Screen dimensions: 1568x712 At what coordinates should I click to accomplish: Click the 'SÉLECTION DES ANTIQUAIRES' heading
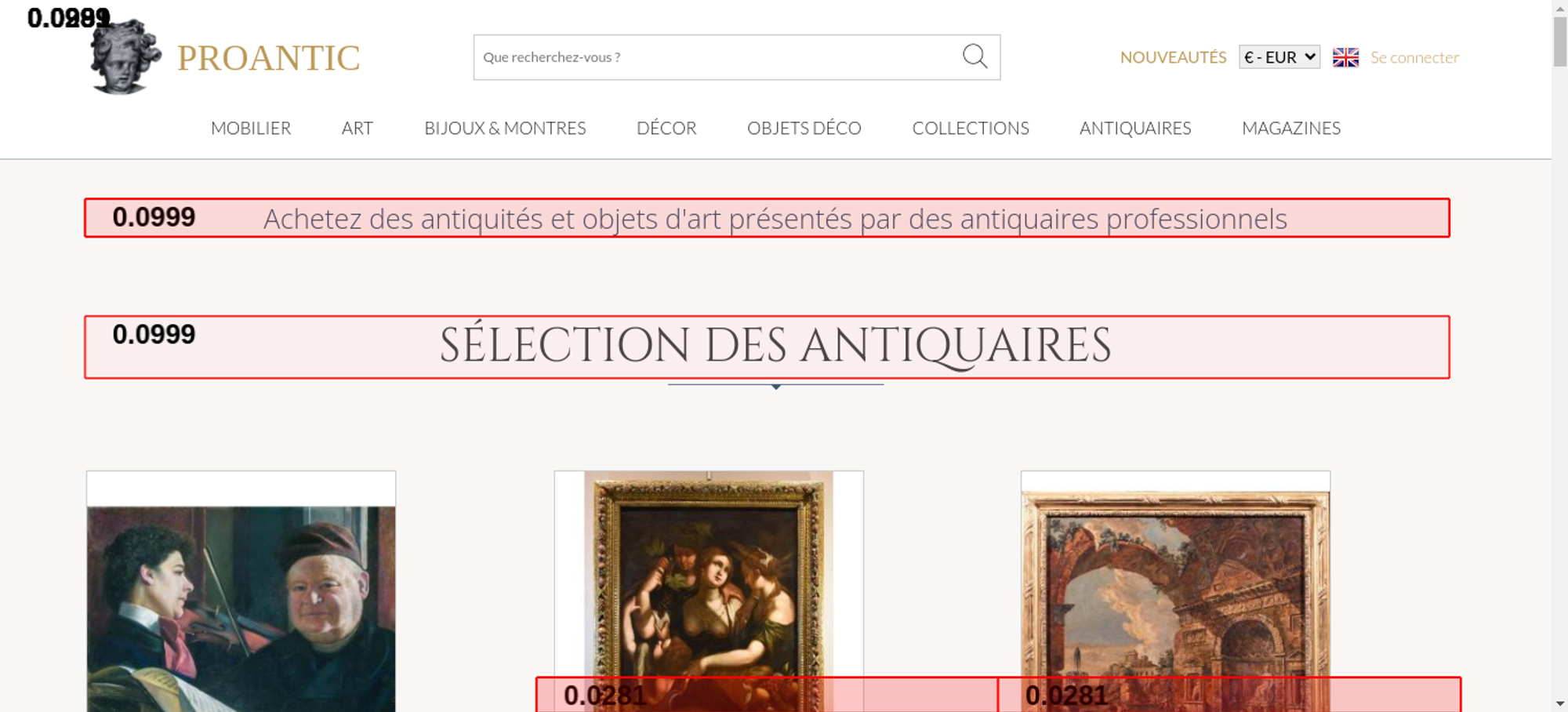tap(775, 346)
